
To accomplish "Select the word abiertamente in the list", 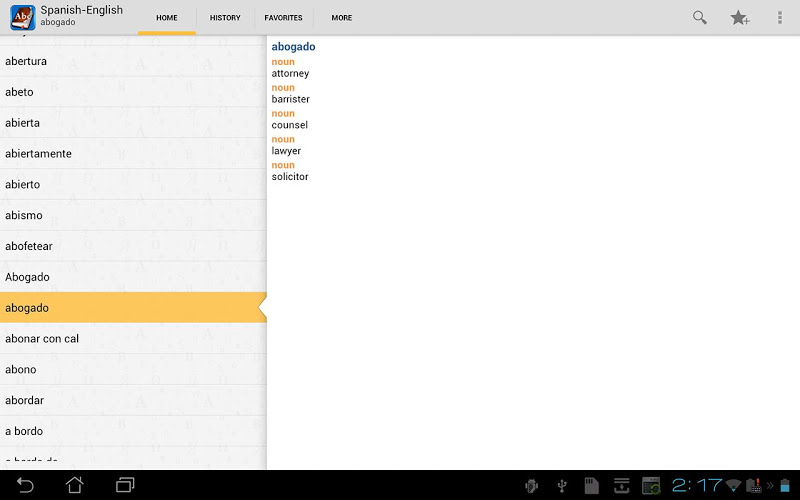I will coord(133,154).
